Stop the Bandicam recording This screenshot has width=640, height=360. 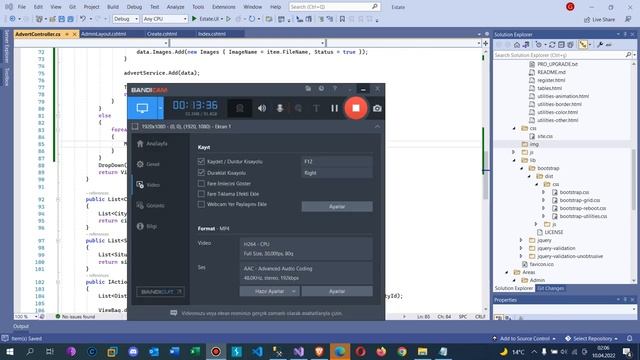356,108
